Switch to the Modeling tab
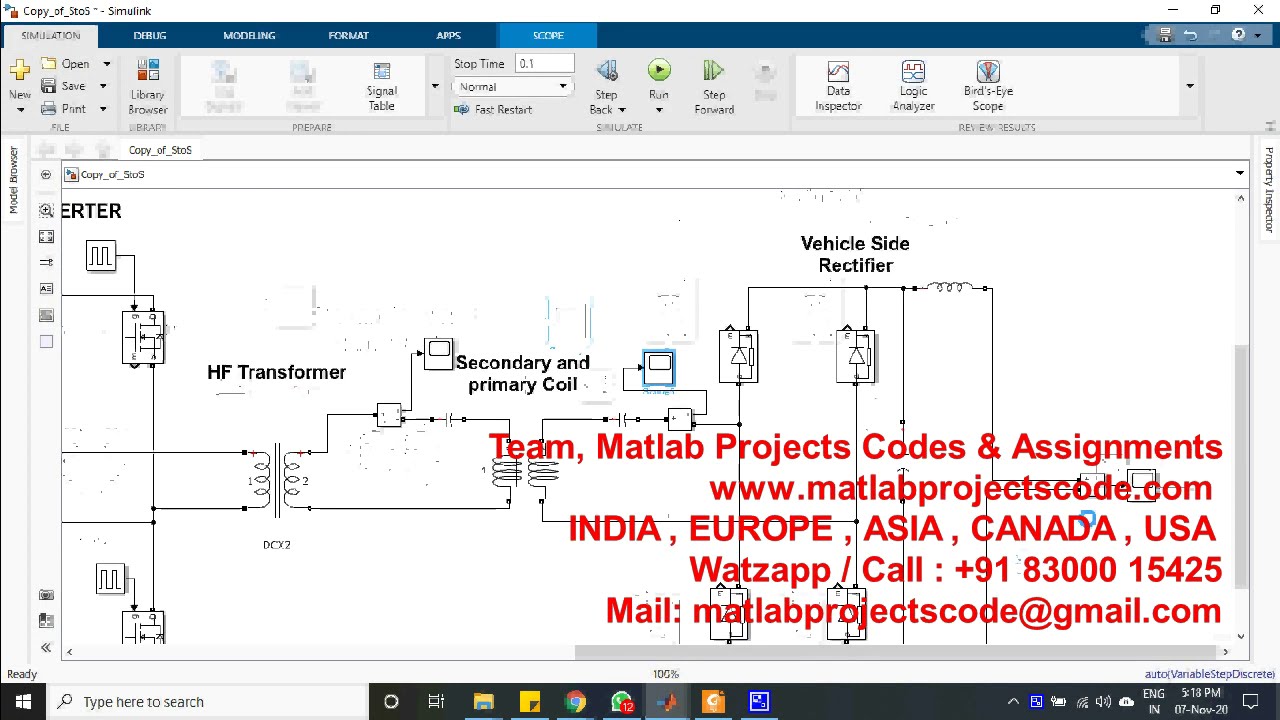This screenshot has width=1280, height=720. [x=249, y=35]
